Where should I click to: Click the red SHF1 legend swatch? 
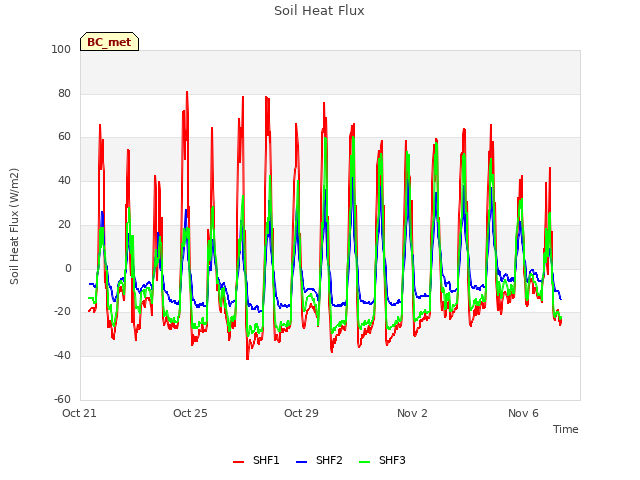(238, 462)
